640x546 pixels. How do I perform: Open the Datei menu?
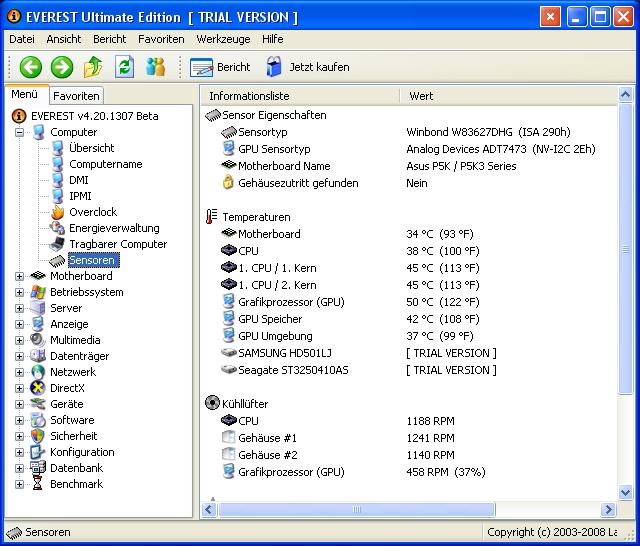(22, 39)
